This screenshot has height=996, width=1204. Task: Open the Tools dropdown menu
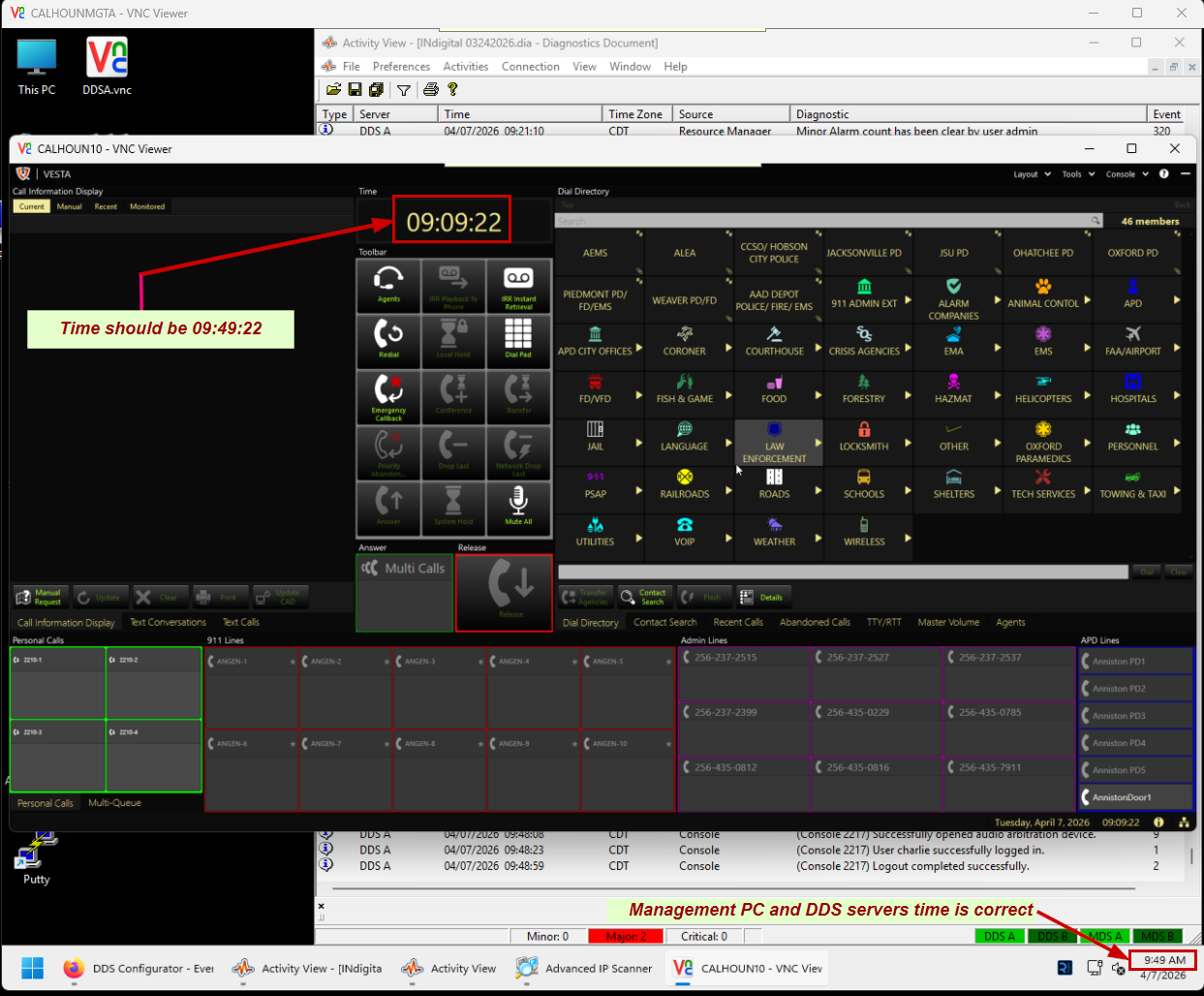[x=1078, y=174]
